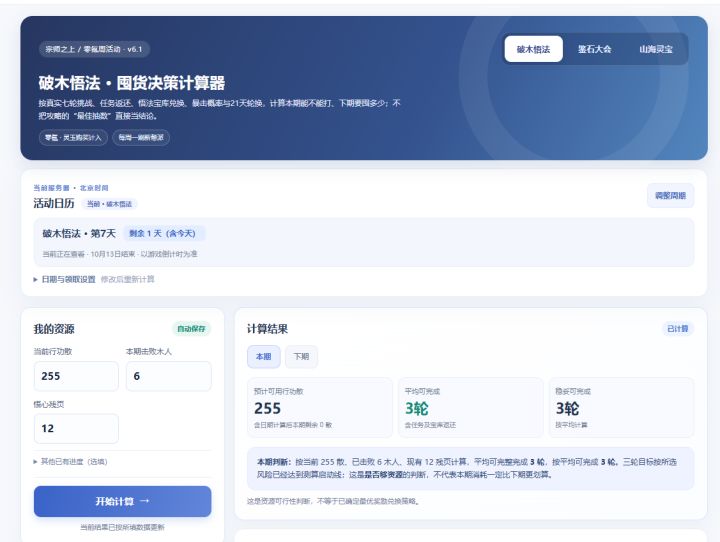Select the 下期 results tab

[x=301, y=356]
